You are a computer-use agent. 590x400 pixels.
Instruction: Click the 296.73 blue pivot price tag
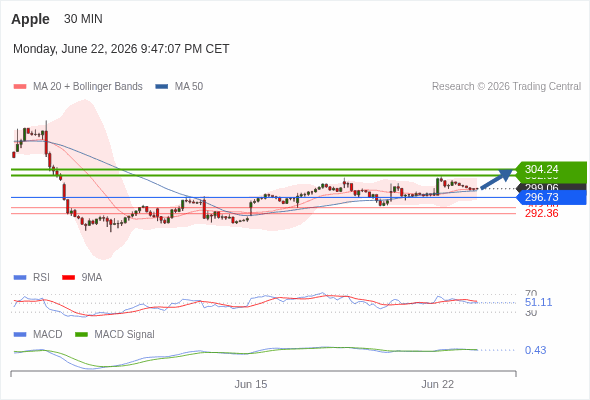coord(551,197)
